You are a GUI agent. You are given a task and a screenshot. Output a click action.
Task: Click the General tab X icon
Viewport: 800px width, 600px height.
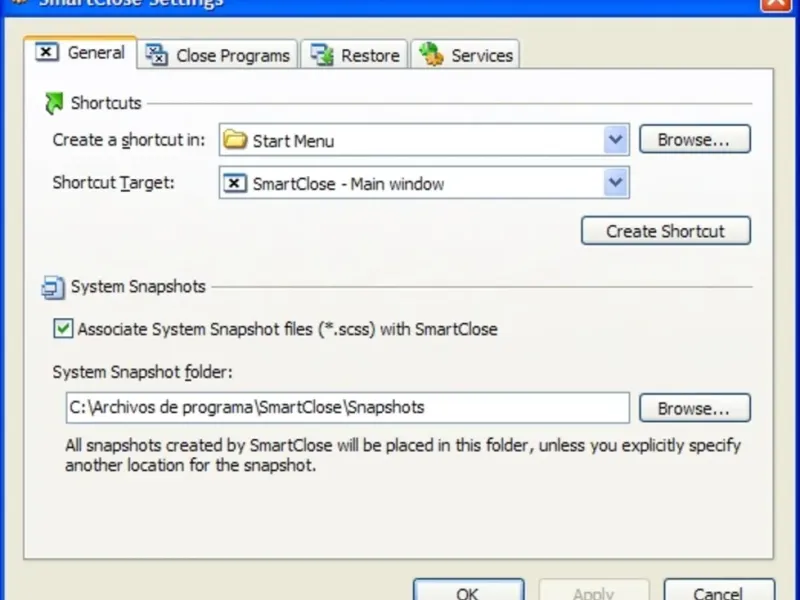point(46,52)
